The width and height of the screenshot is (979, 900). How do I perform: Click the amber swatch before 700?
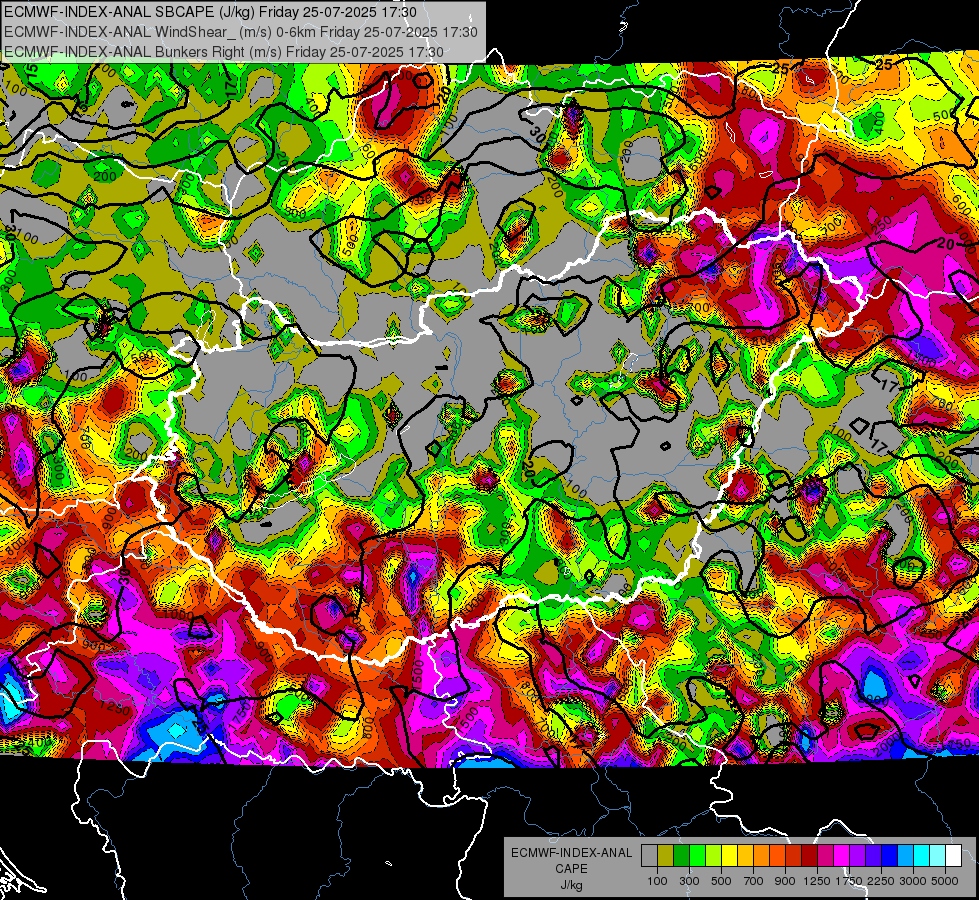(745, 856)
